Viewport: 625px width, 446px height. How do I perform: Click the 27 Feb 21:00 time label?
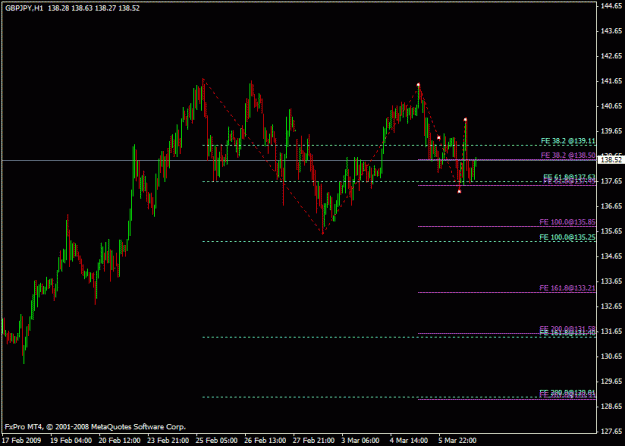(x=314, y=440)
